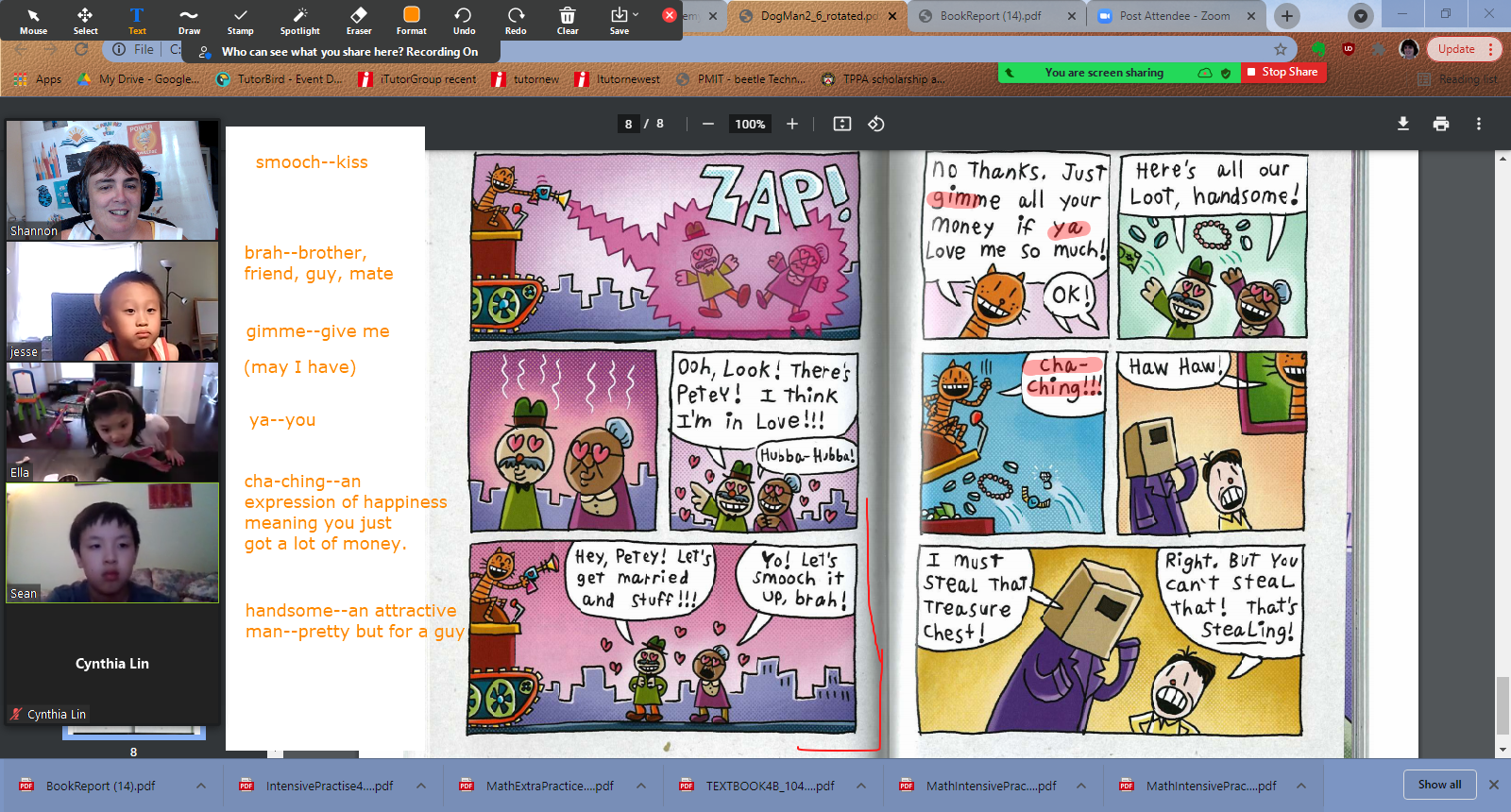The height and width of the screenshot is (812, 1511).
Task: Click the Chrome Update button
Action: point(1456,49)
